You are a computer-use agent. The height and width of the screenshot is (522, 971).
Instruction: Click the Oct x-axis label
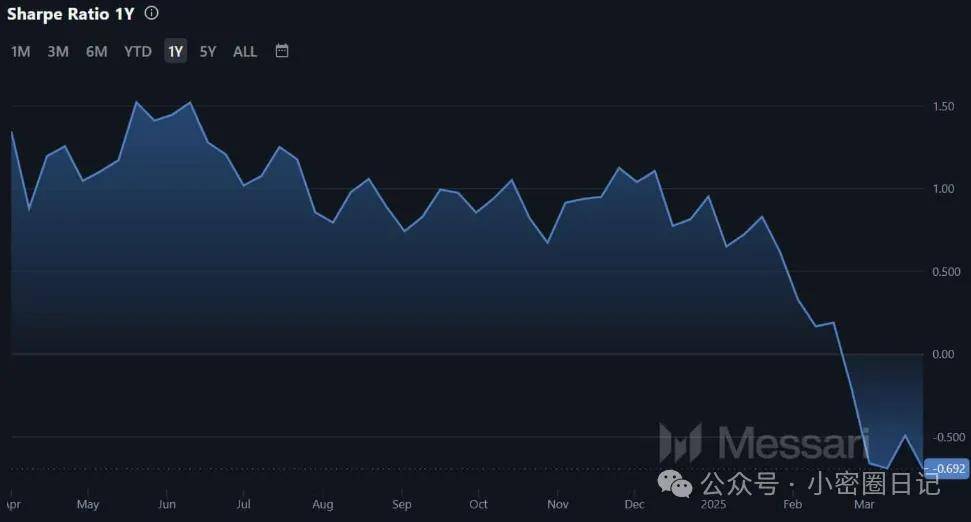click(478, 505)
